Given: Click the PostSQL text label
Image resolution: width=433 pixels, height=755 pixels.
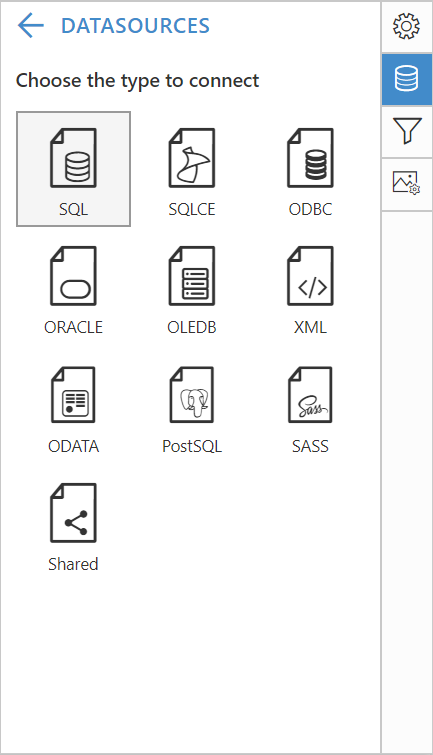Looking at the screenshot, I should pyautogui.click(x=192, y=446).
